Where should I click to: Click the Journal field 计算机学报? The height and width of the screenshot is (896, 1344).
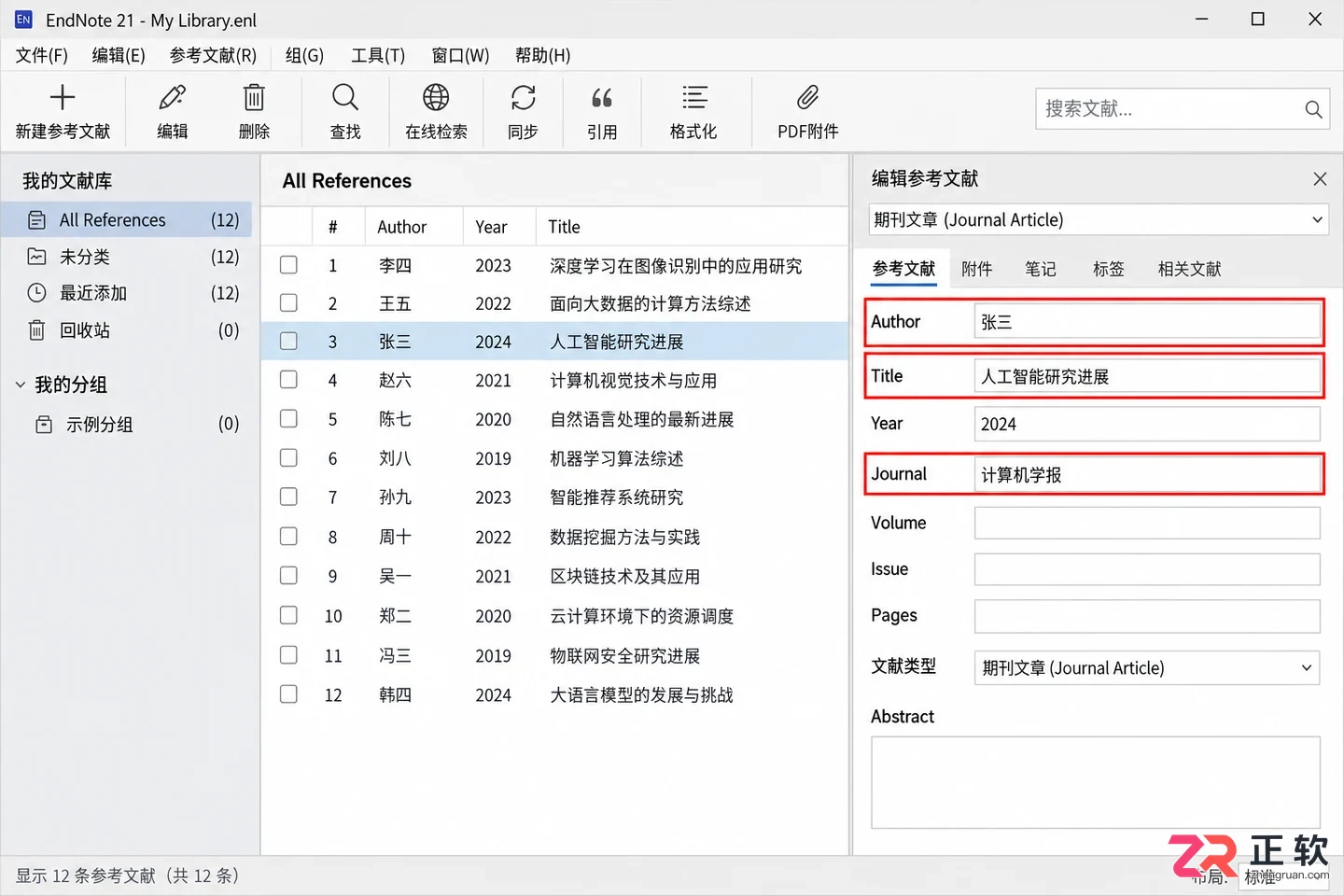[x=1147, y=474]
